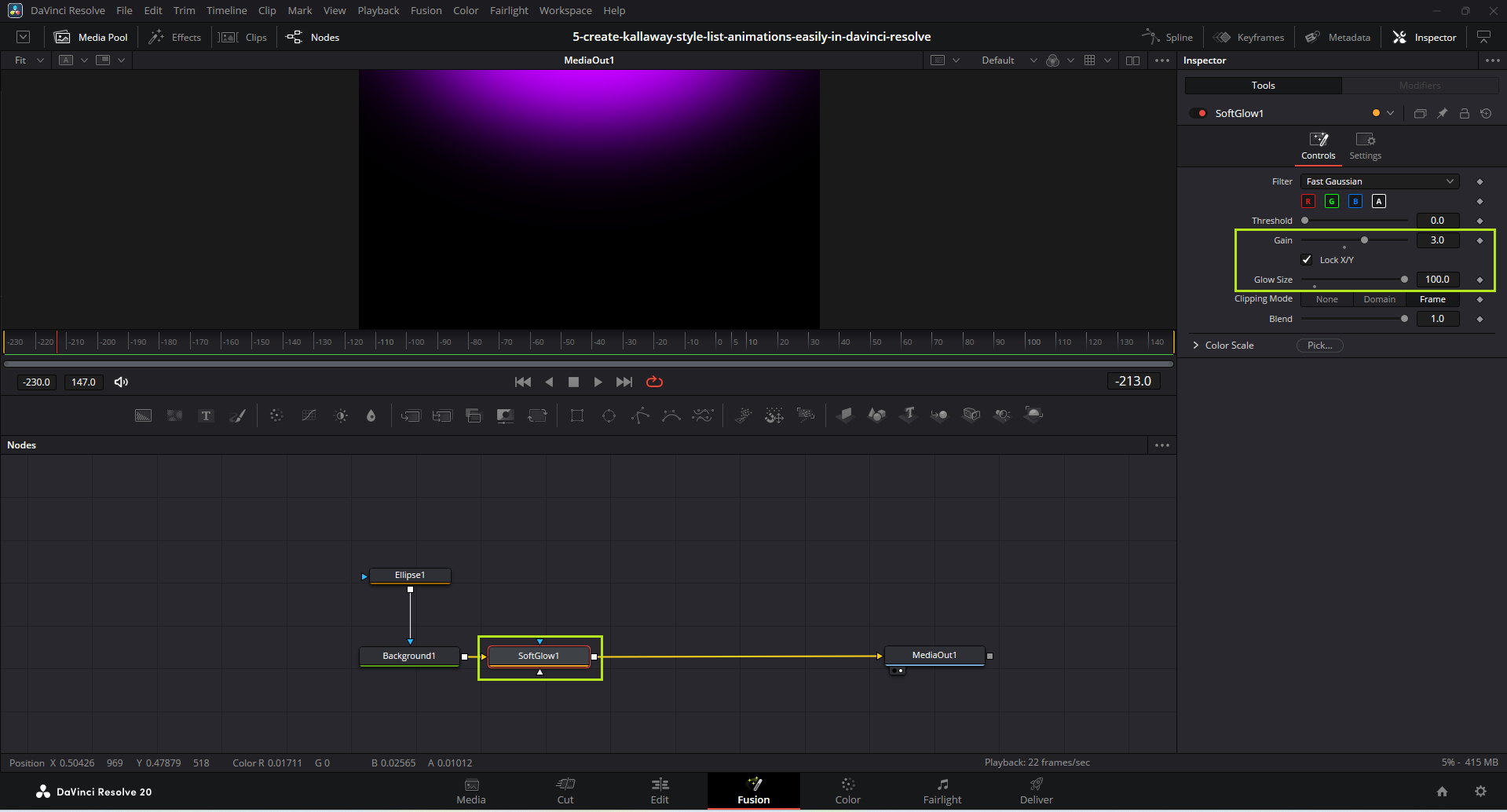Expand the Color Scale section
The image size is (1507, 812).
1196,346
